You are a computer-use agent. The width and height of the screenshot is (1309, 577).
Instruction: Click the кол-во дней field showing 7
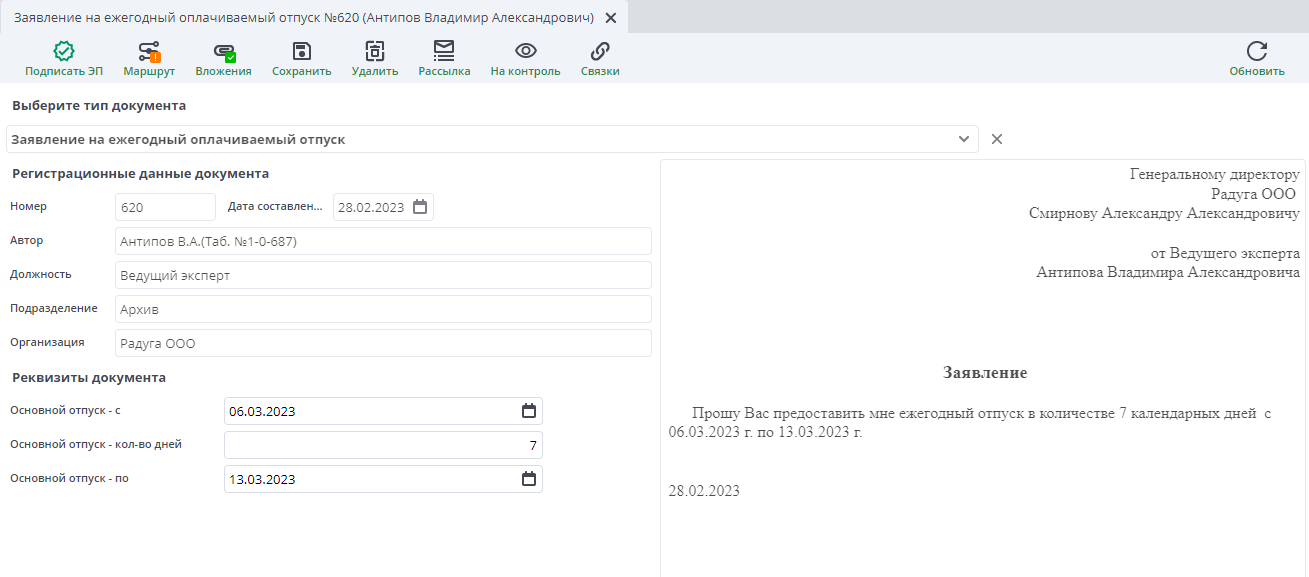(x=383, y=445)
